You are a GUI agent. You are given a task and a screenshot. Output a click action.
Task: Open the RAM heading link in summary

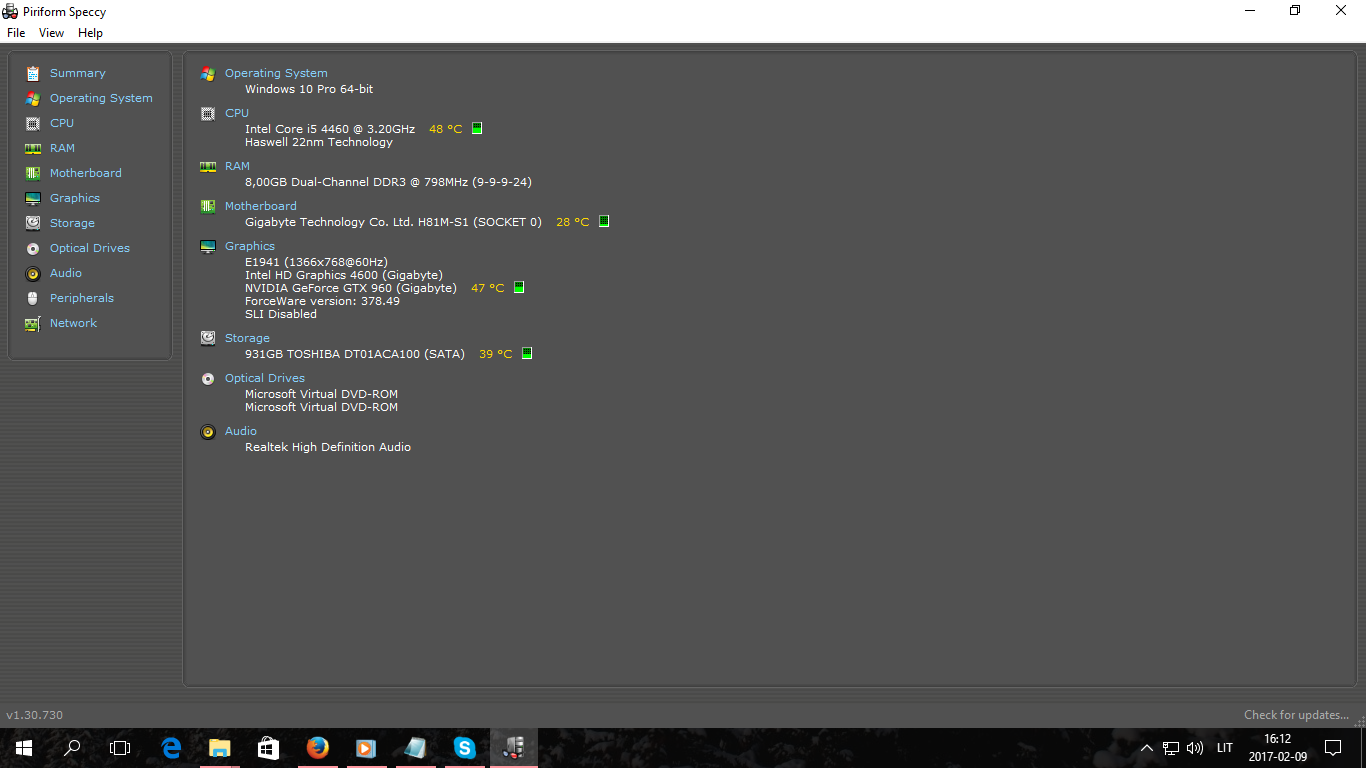point(237,166)
